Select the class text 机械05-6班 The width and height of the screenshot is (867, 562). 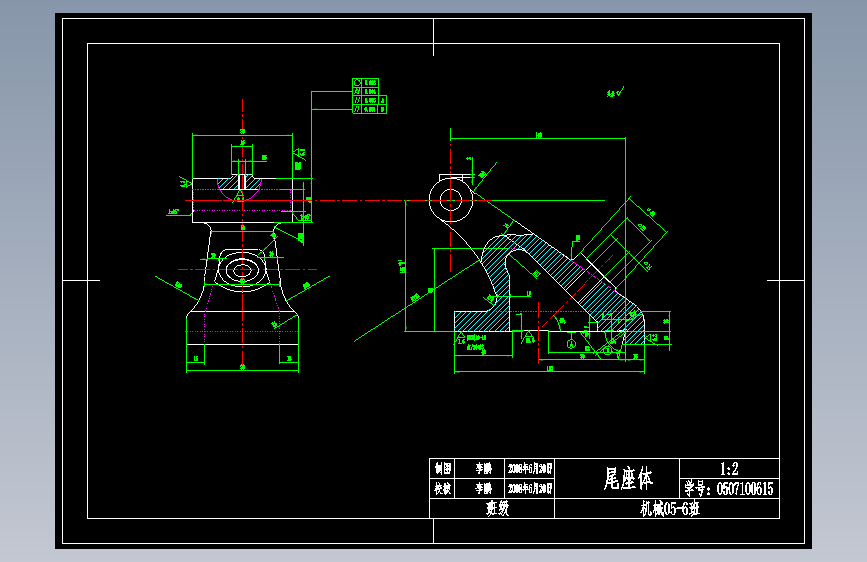pyautogui.click(x=670, y=509)
